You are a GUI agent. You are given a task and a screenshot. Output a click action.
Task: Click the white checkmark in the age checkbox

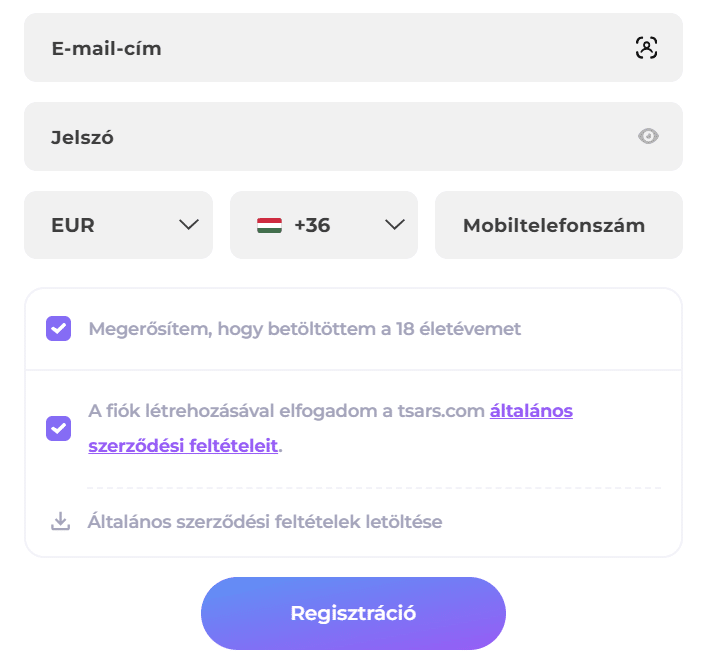[58, 328]
